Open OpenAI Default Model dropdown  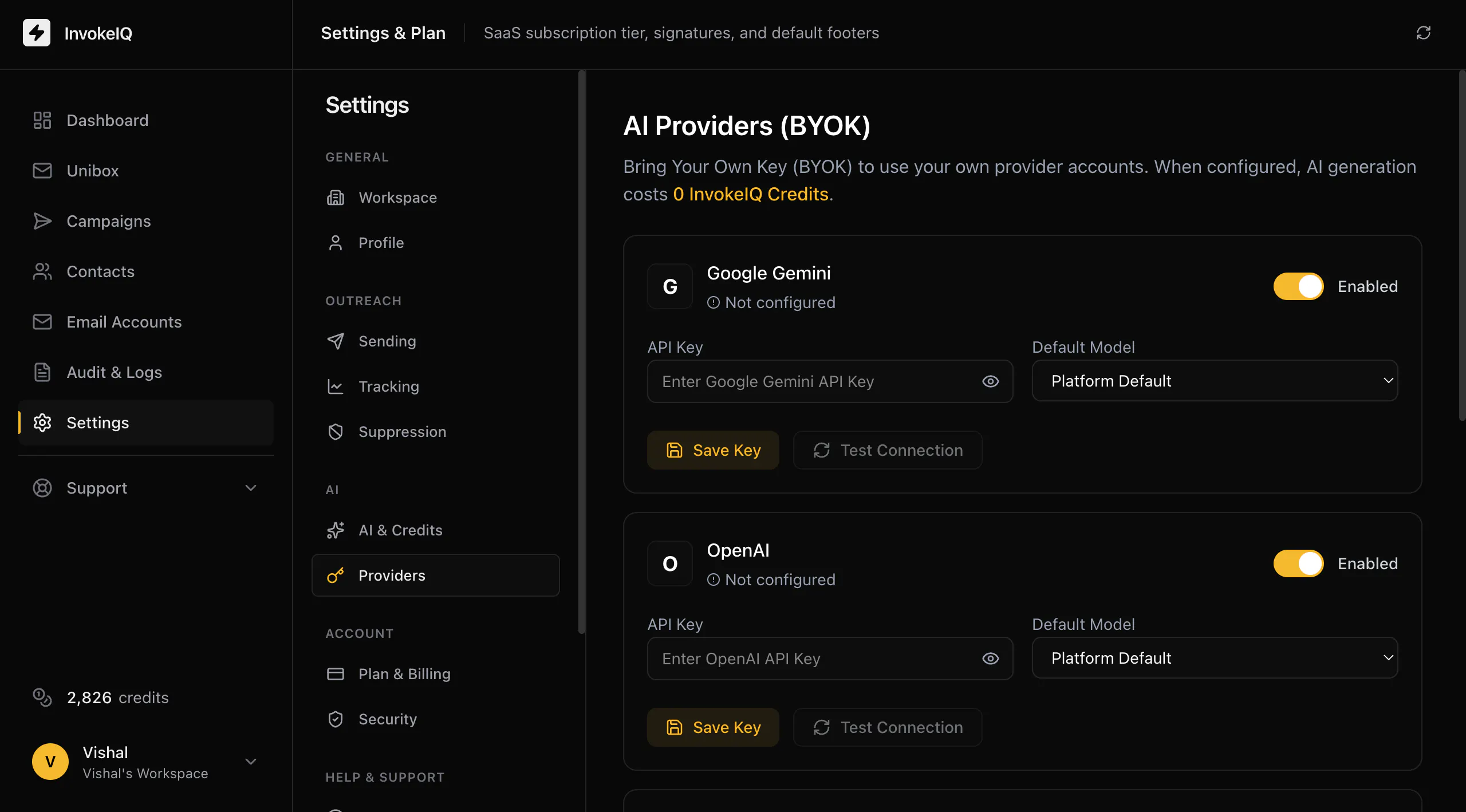[1215, 658]
